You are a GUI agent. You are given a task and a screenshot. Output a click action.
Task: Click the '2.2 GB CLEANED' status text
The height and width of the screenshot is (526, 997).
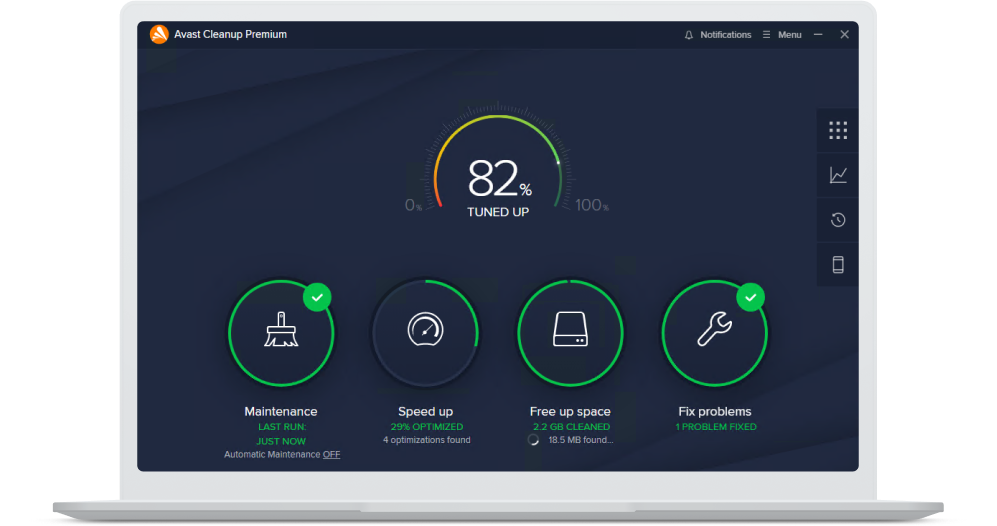pyautogui.click(x=571, y=427)
